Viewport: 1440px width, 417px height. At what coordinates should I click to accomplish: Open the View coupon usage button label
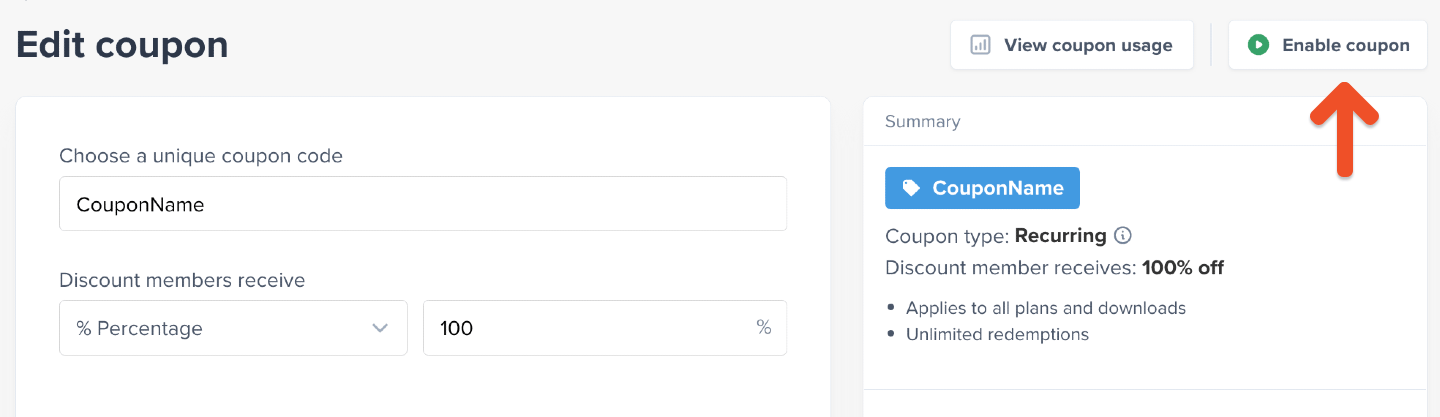coord(1088,45)
